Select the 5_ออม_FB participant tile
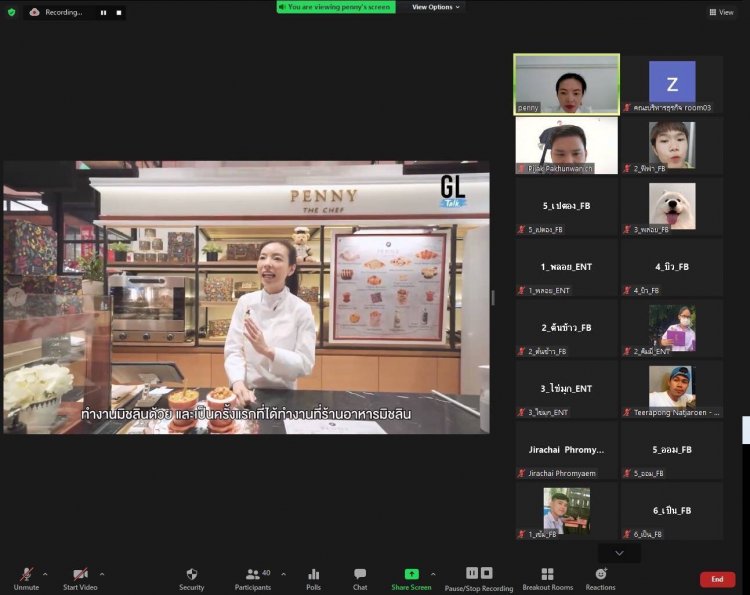 (672, 450)
